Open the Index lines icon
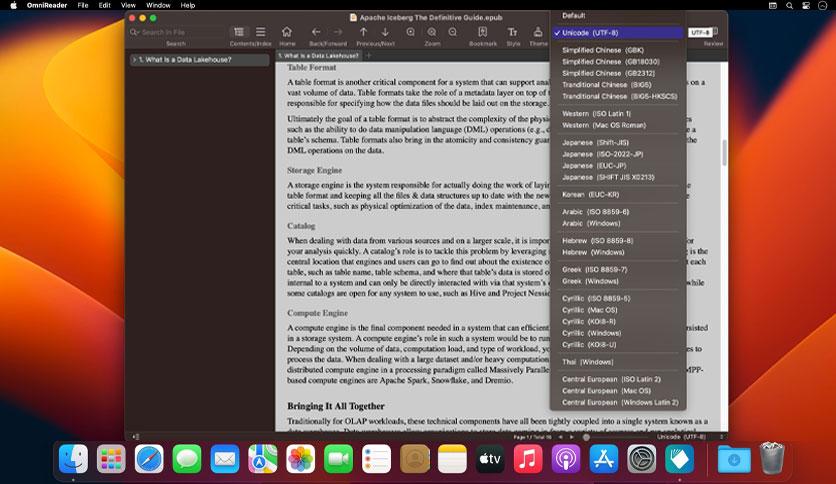 pos(260,32)
